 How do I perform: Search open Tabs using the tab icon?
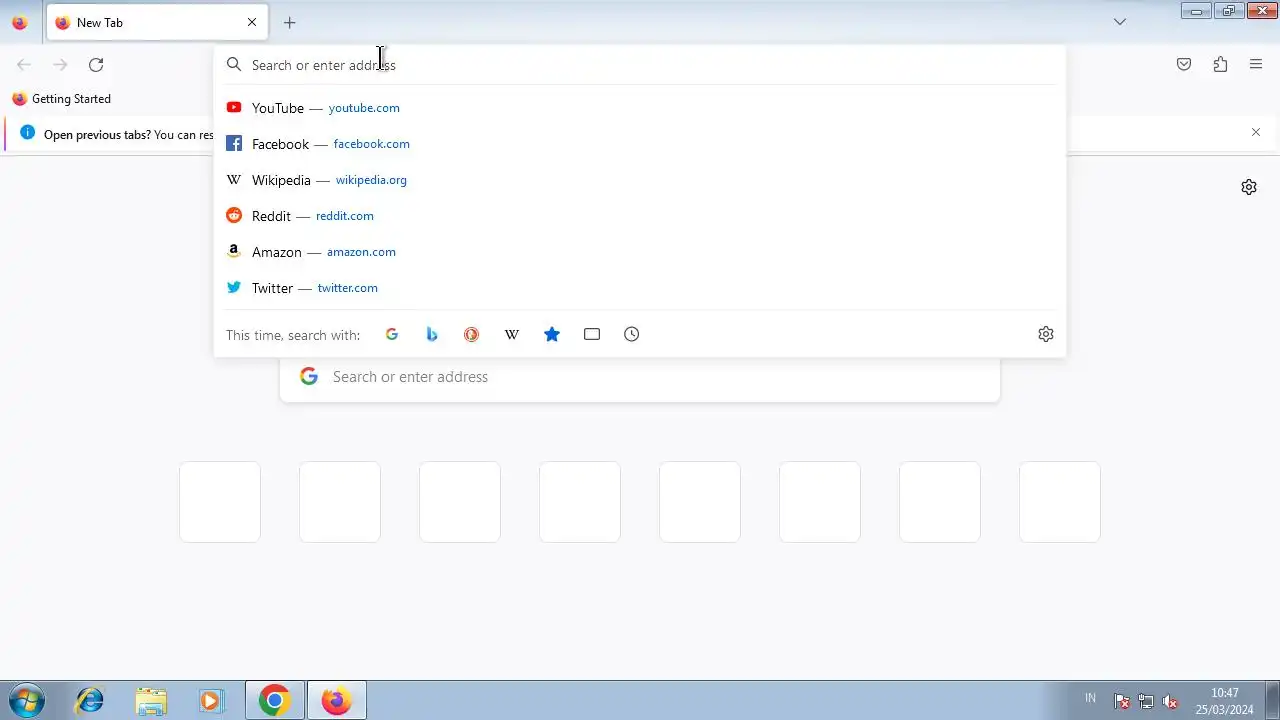click(592, 335)
